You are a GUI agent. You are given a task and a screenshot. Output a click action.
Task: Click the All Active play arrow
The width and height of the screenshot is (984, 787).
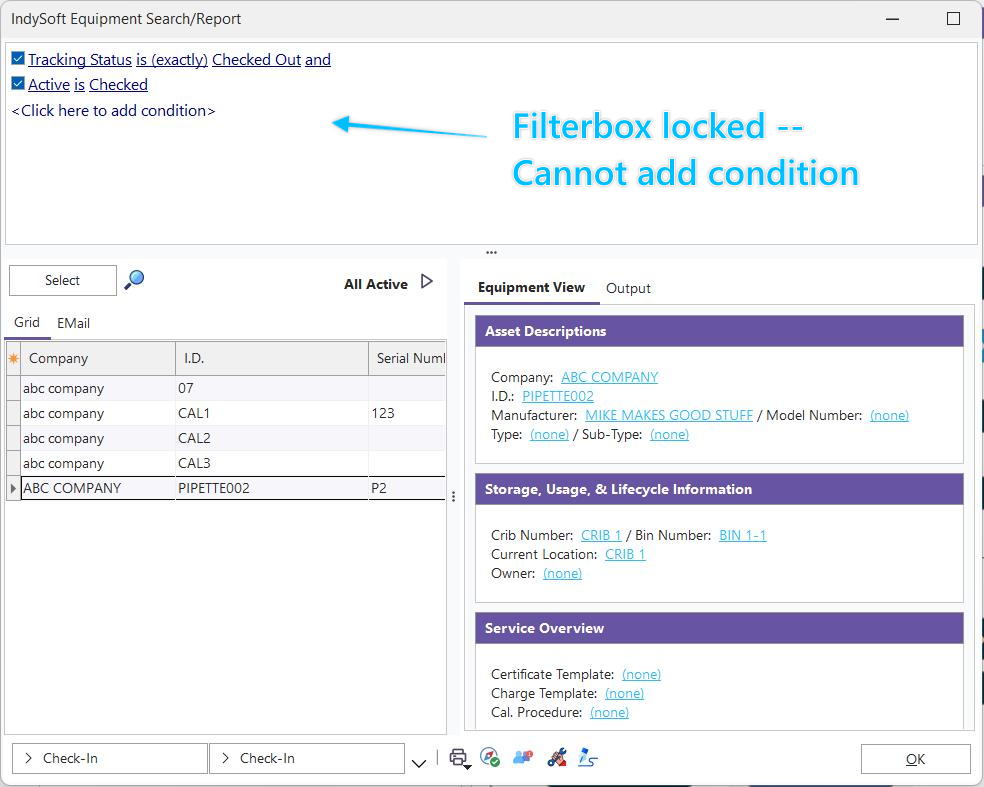[x=427, y=282]
